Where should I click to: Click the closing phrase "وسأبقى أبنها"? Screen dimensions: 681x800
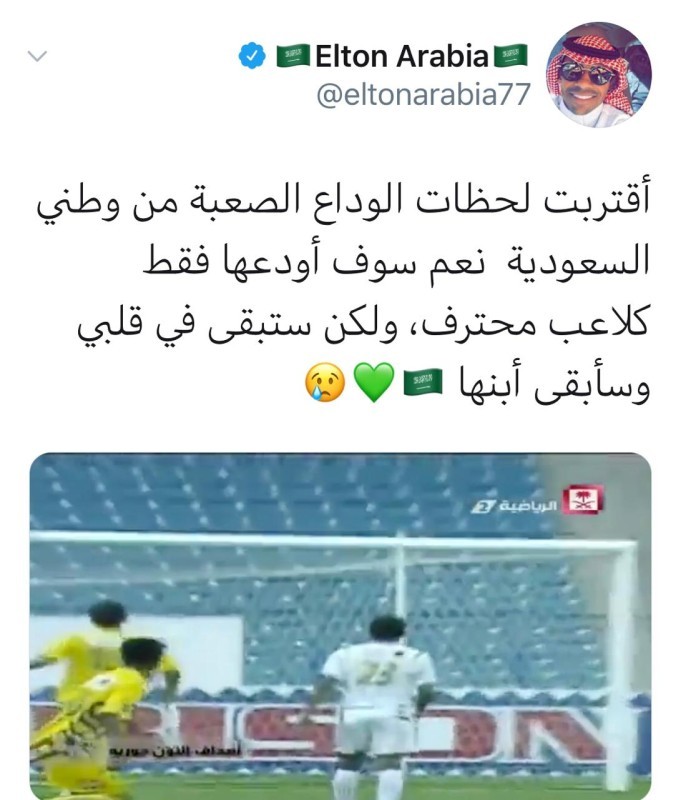[x=554, y=383]
